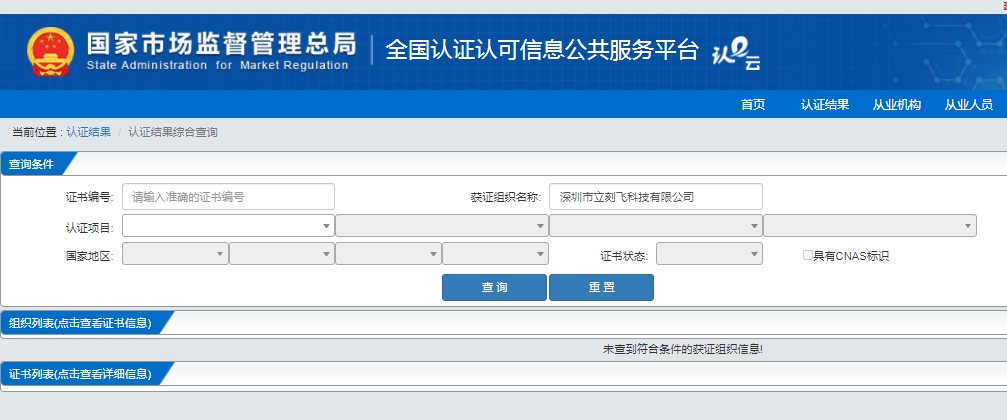Click the 未查到符合条件的获证组织信息 message
The width and height of the screenshot is (1007, 420).
(683, 349)
